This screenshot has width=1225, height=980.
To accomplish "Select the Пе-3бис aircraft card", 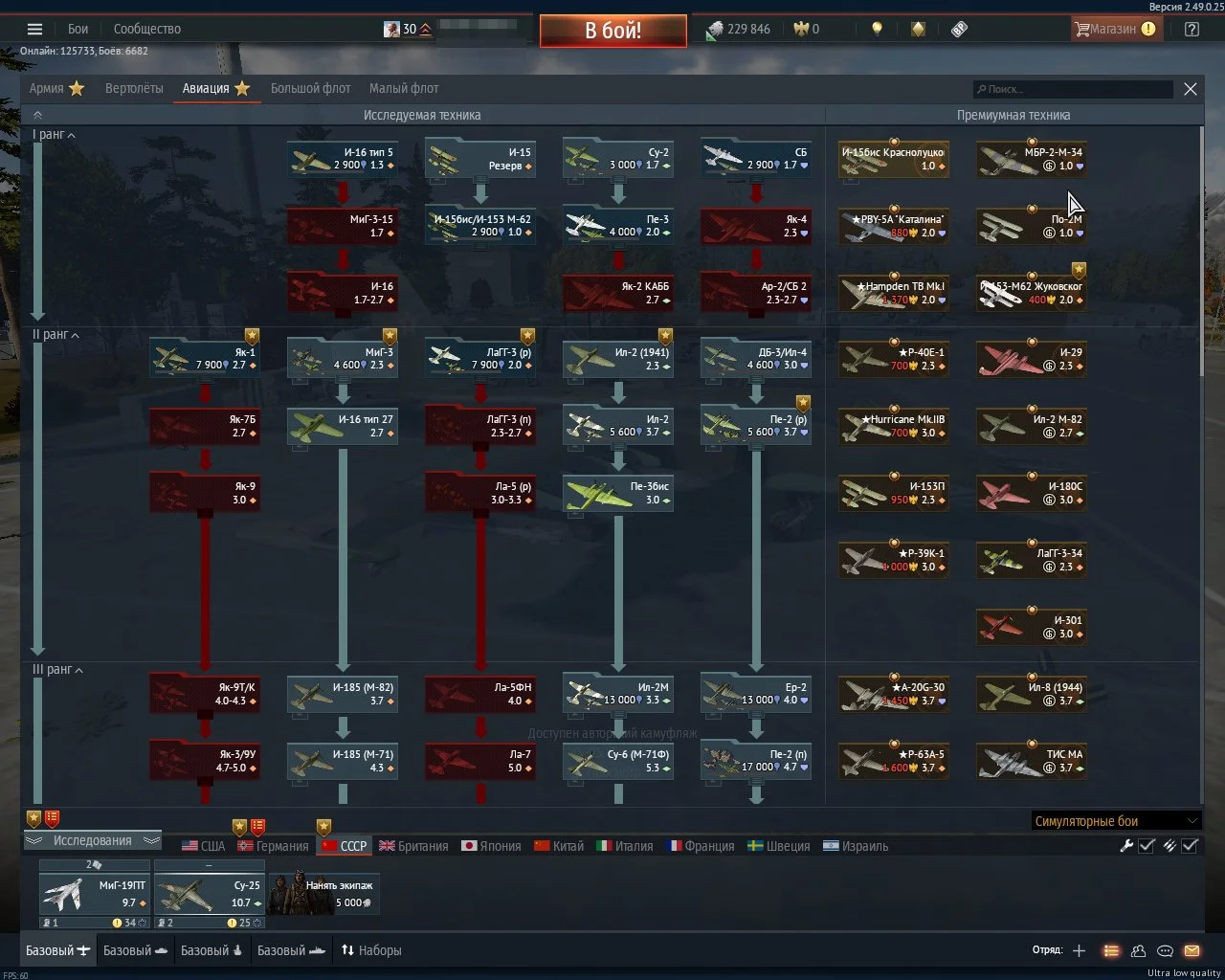I will pos(618,493).
